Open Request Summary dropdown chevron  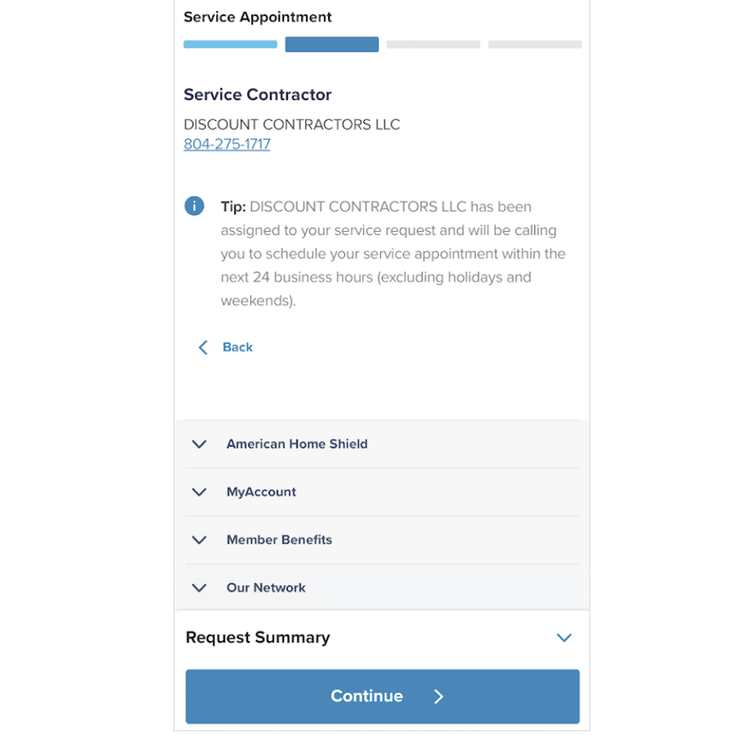[564, 638]
